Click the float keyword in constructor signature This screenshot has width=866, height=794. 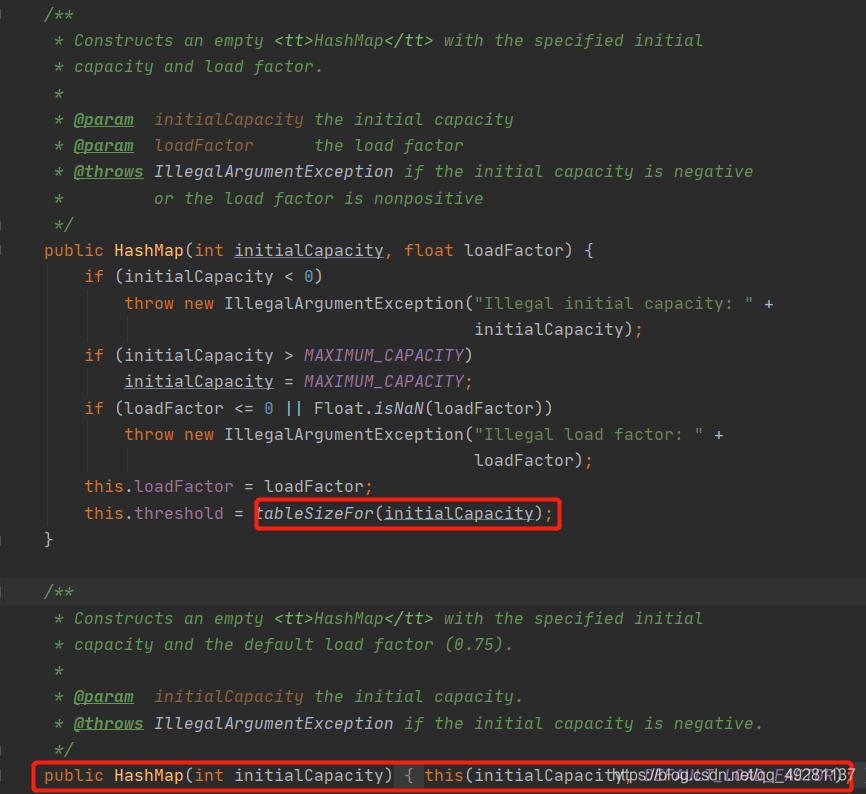click(429, 251)
